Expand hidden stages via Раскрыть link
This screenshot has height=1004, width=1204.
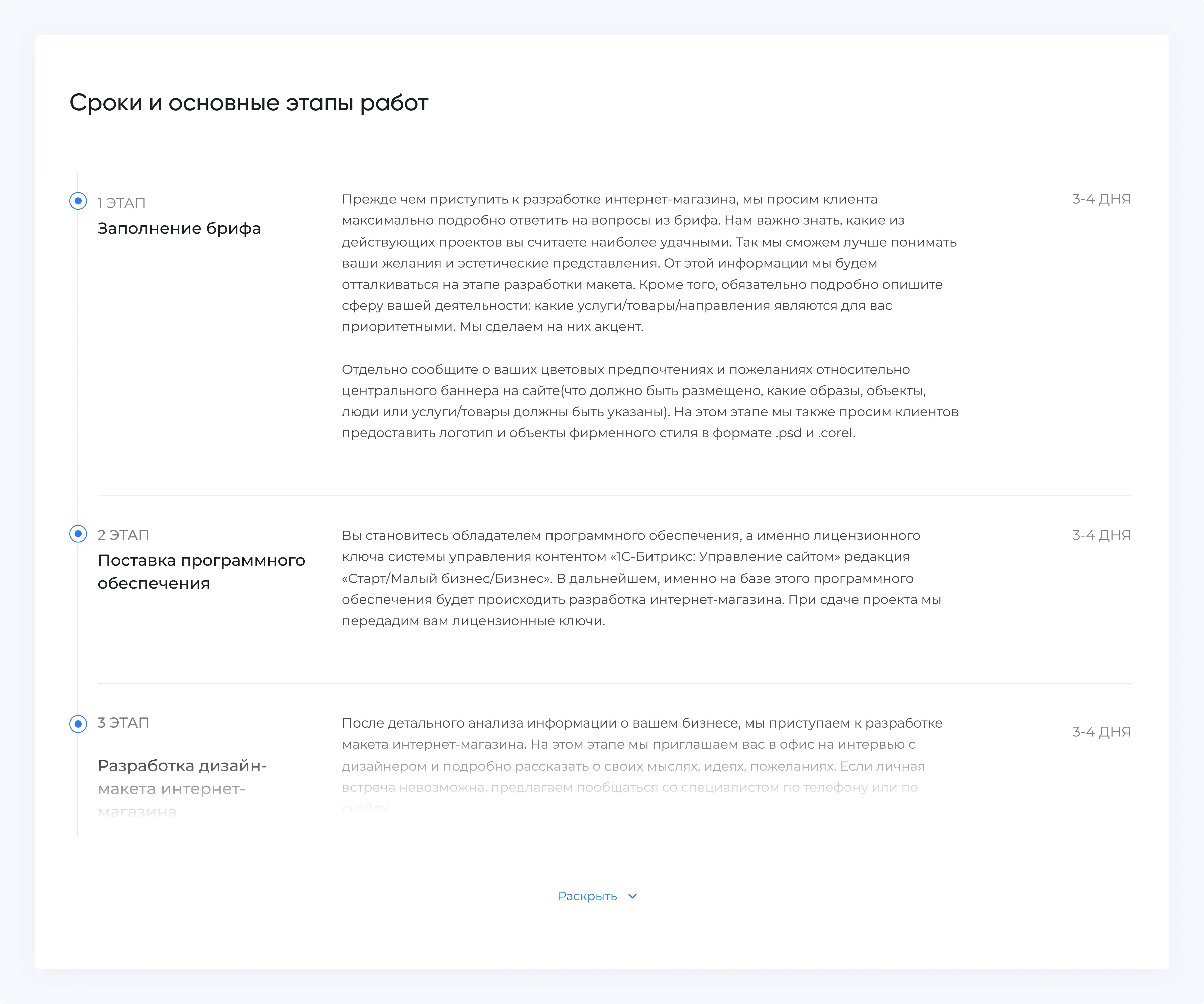587,896
